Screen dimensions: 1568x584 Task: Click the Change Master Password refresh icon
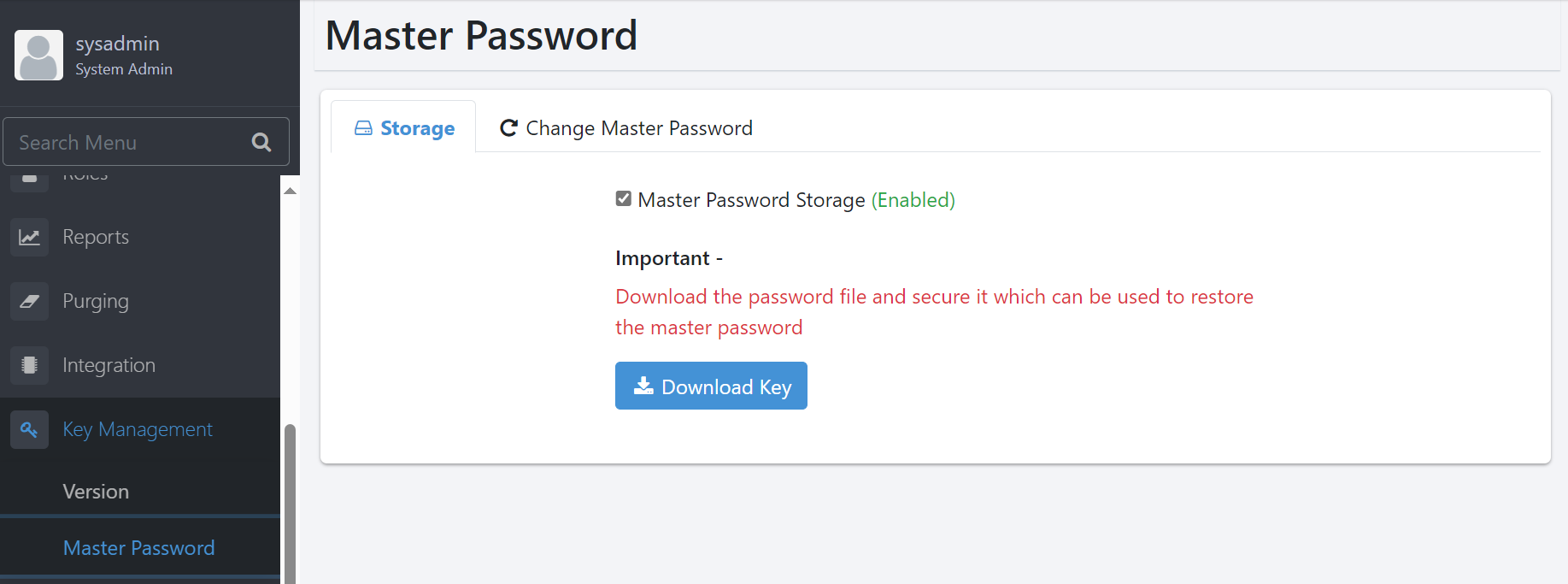(x=508, y=128)
